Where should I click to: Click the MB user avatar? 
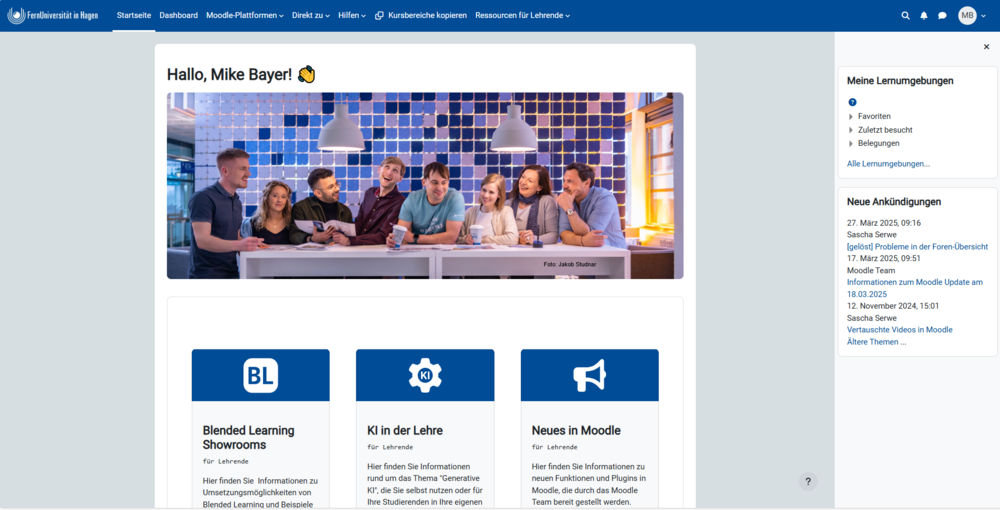(967, 15)
